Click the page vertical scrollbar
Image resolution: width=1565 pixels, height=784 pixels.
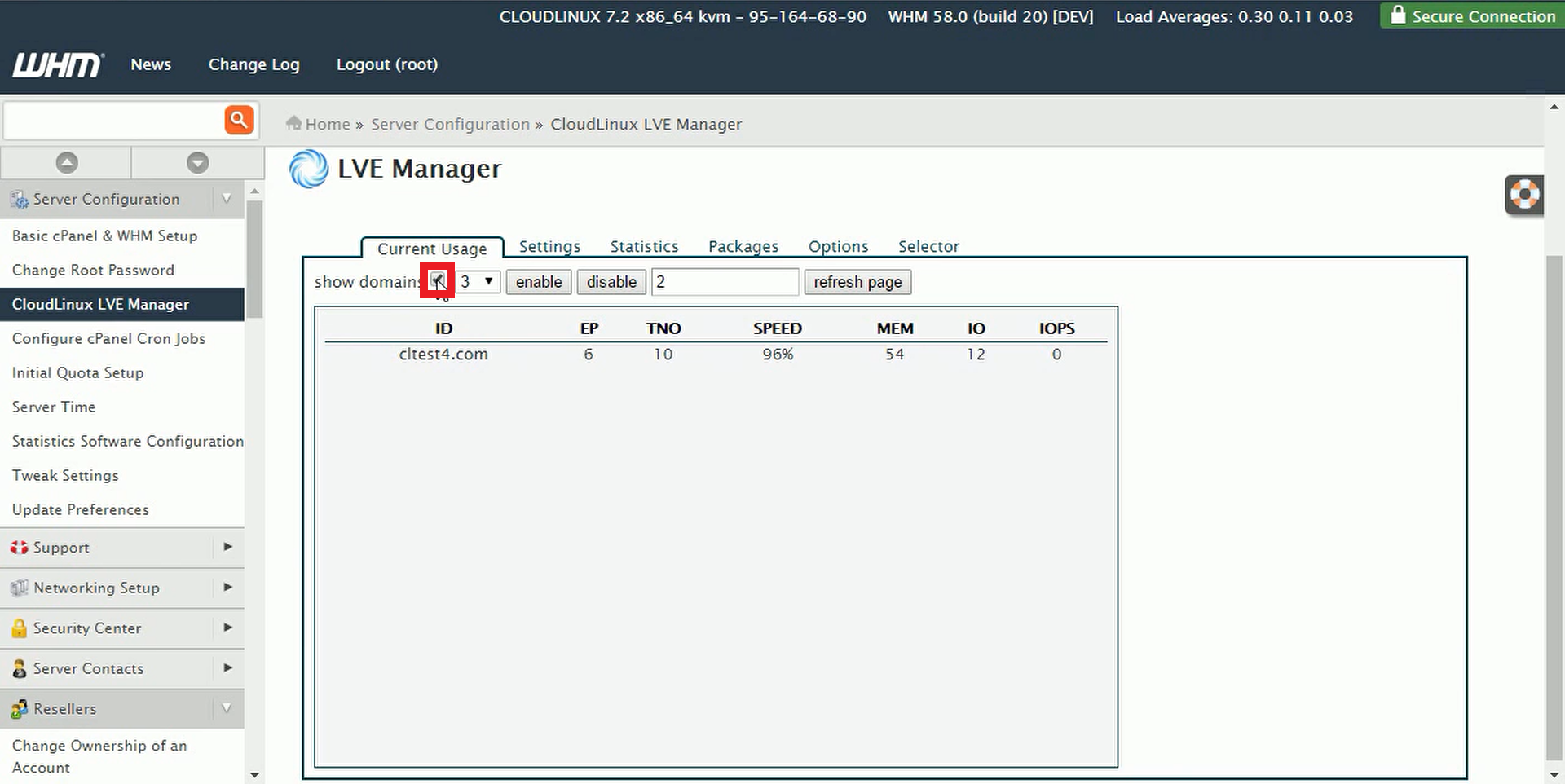[x=1554, y=505]
